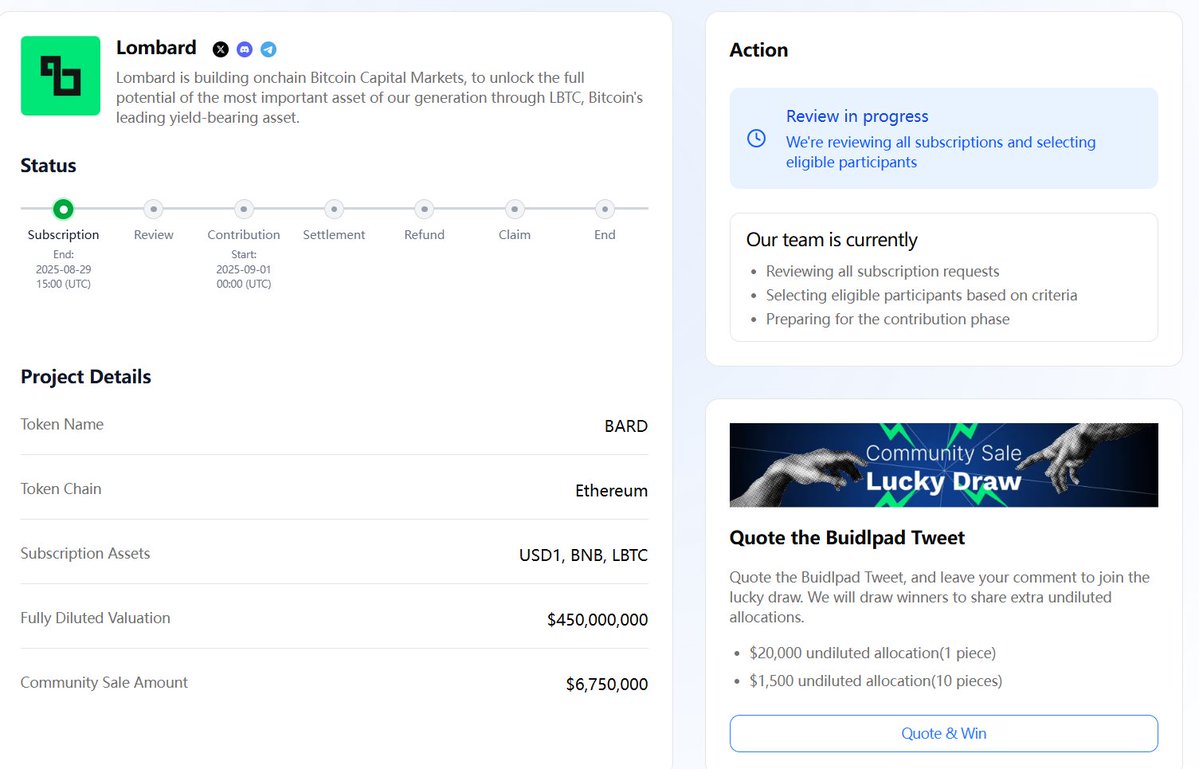Click the $20,000 undiluted allocation item

click(x=872, y=654)
